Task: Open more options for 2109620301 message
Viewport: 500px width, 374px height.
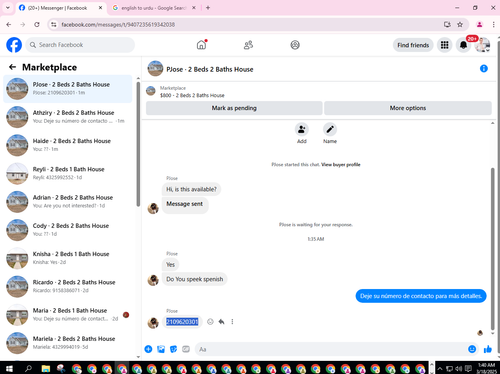Action: (232, 322)
